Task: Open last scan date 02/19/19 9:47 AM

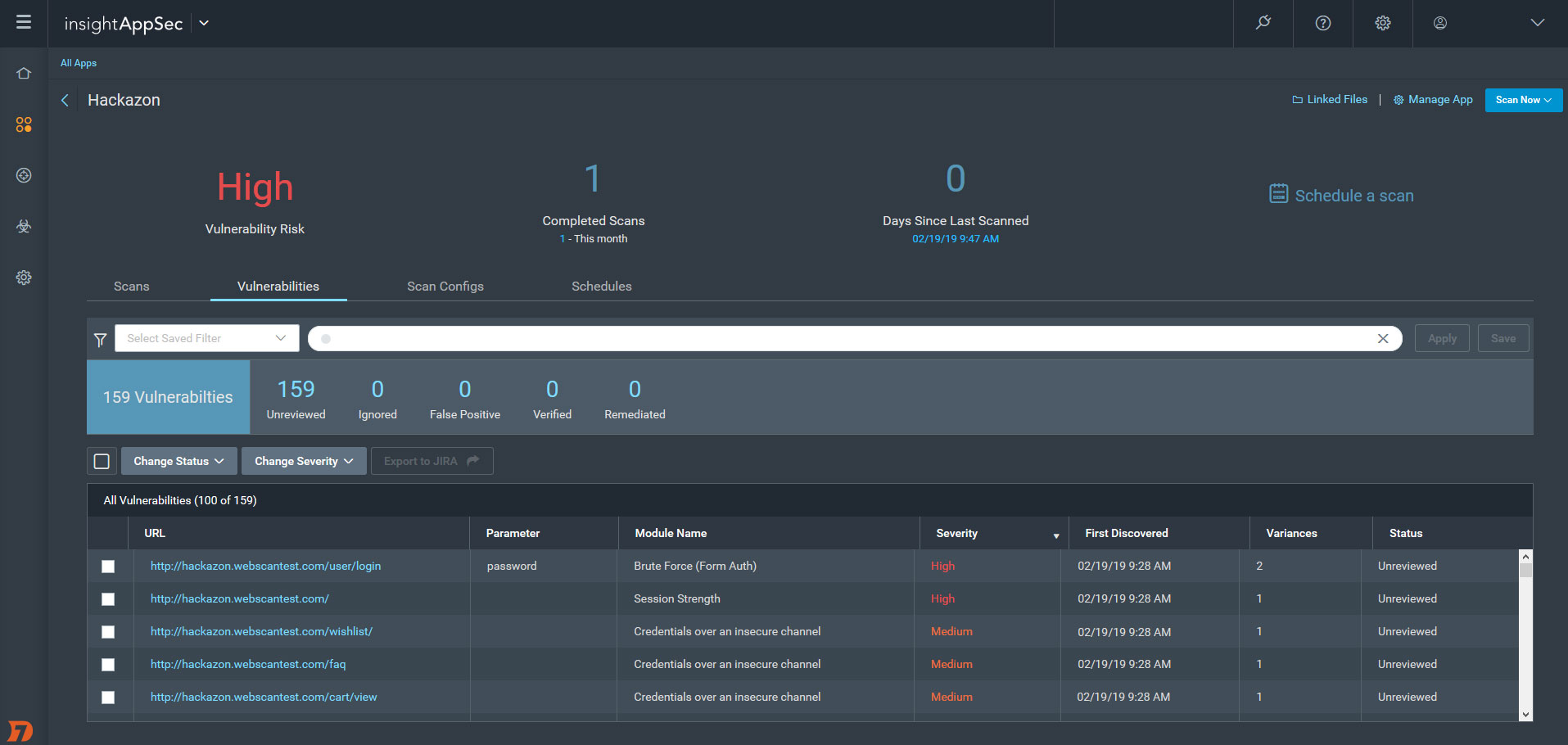Action: click(x=956, y=239)
